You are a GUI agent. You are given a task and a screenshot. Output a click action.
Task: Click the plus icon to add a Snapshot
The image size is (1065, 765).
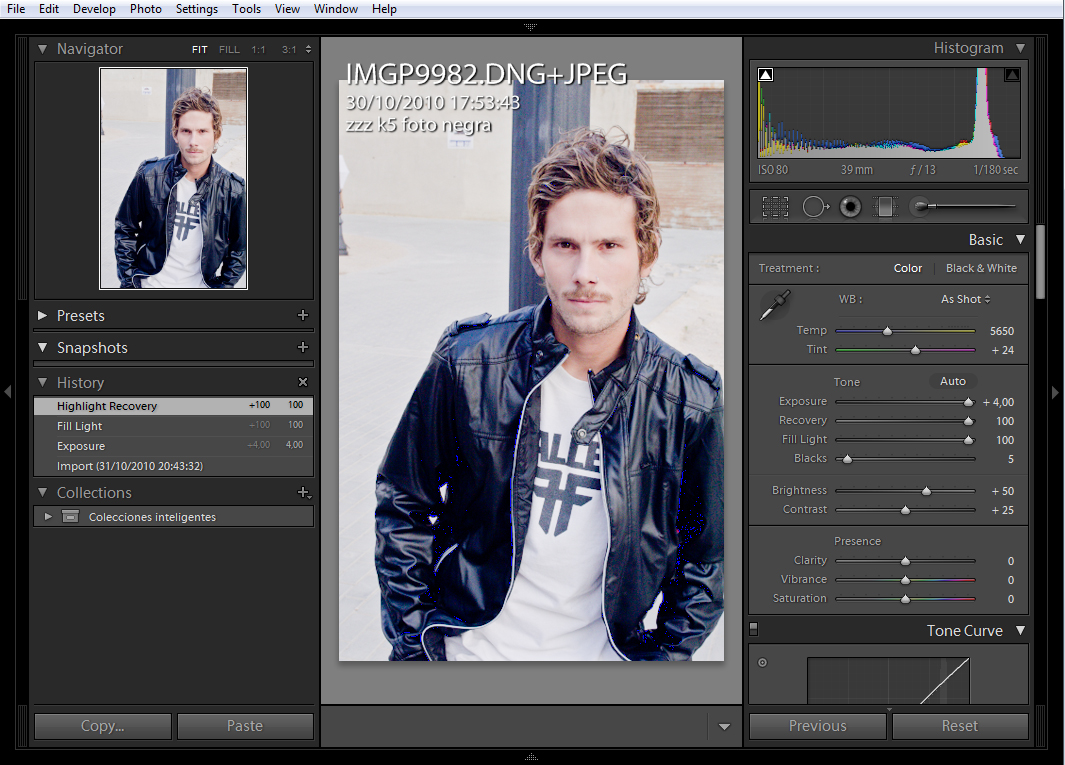303,348
